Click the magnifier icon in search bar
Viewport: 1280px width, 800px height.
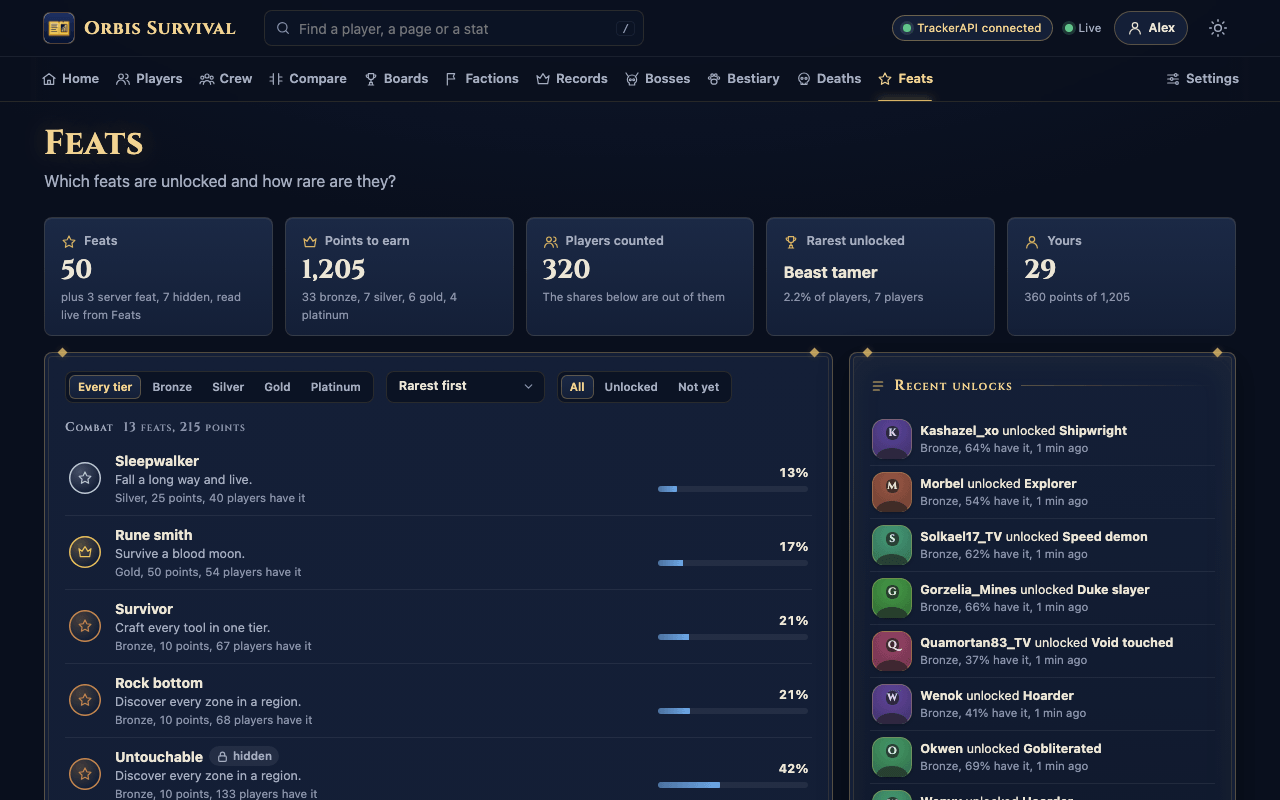pyautogui.click(x=283, y=29)
